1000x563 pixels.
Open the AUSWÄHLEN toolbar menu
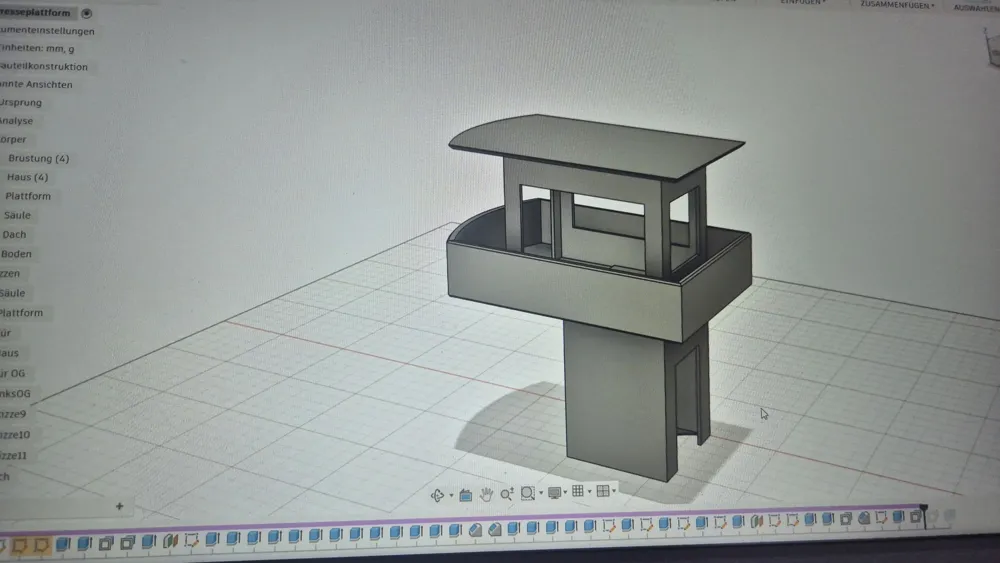[976, 7]
